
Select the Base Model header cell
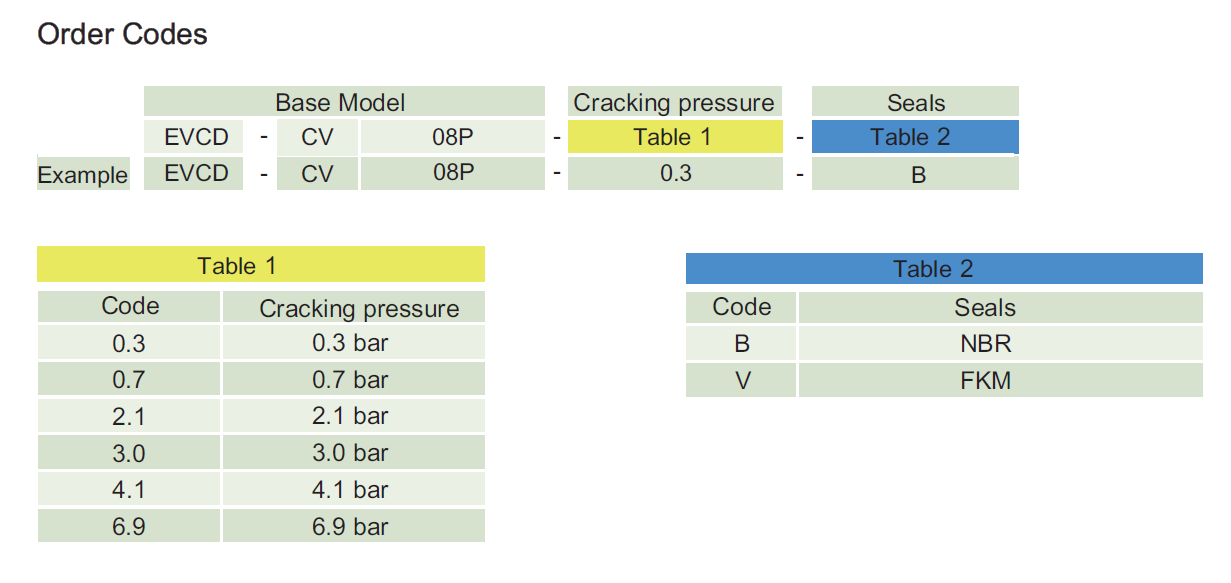pyautogui.click(x=343, y=102)
